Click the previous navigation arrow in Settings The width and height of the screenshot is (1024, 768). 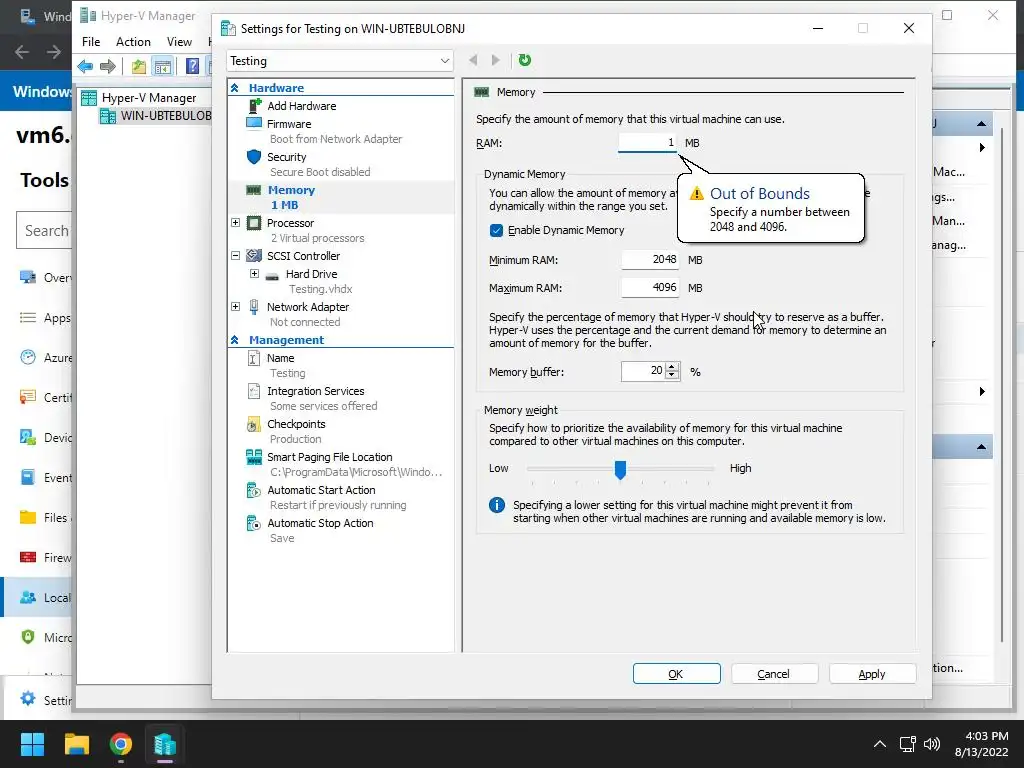pos(473,60)
